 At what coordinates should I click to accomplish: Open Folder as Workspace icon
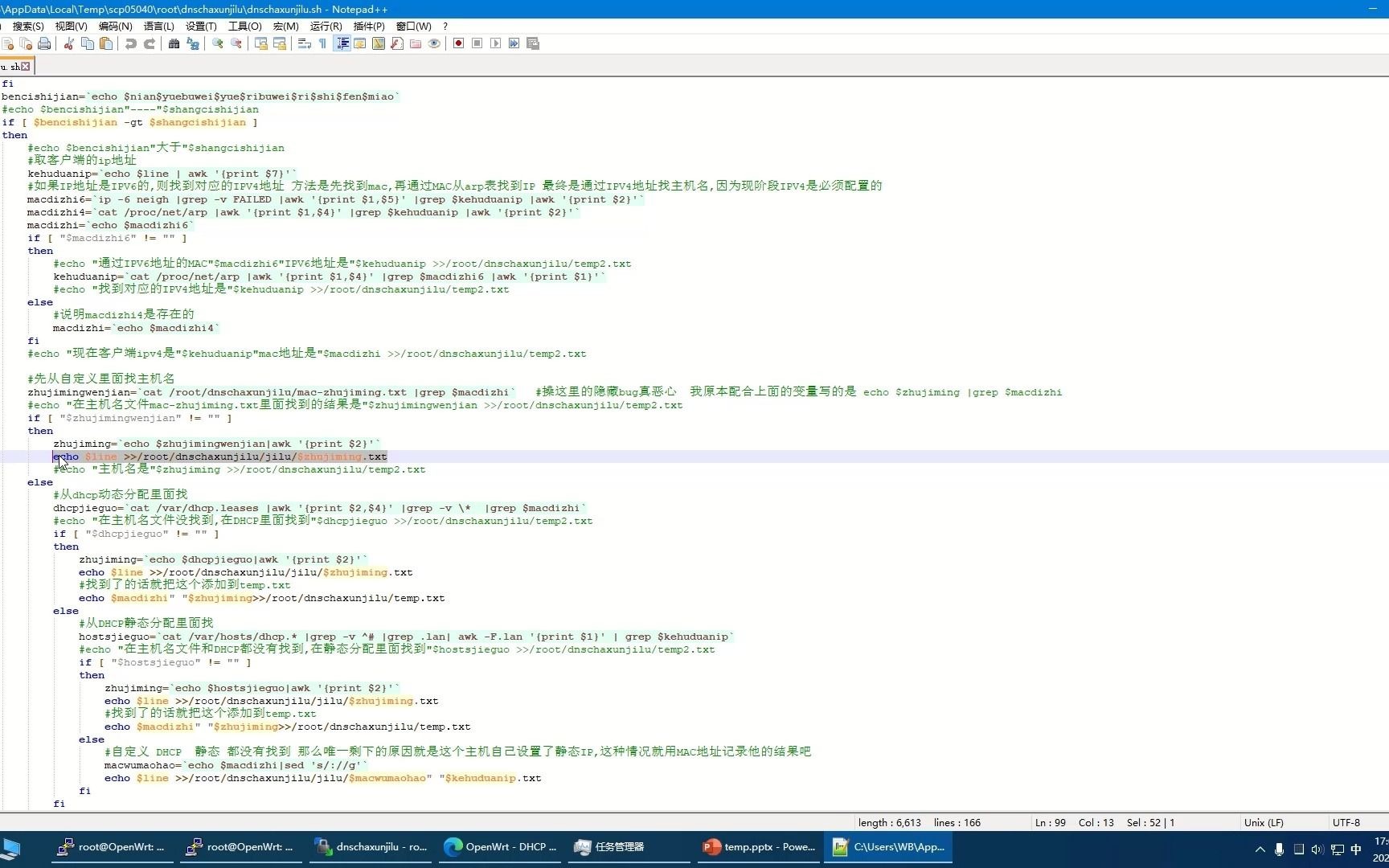[x=416, y=43]
